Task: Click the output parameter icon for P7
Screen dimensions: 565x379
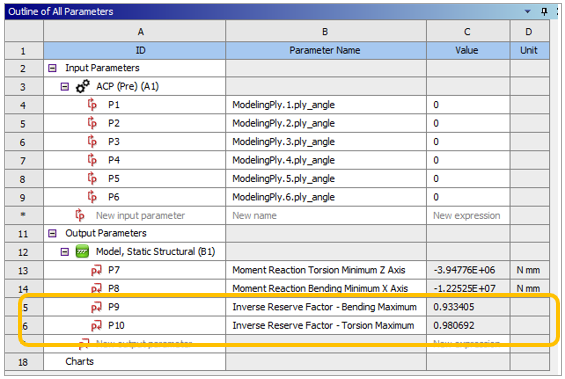Action: pos(96,270)
